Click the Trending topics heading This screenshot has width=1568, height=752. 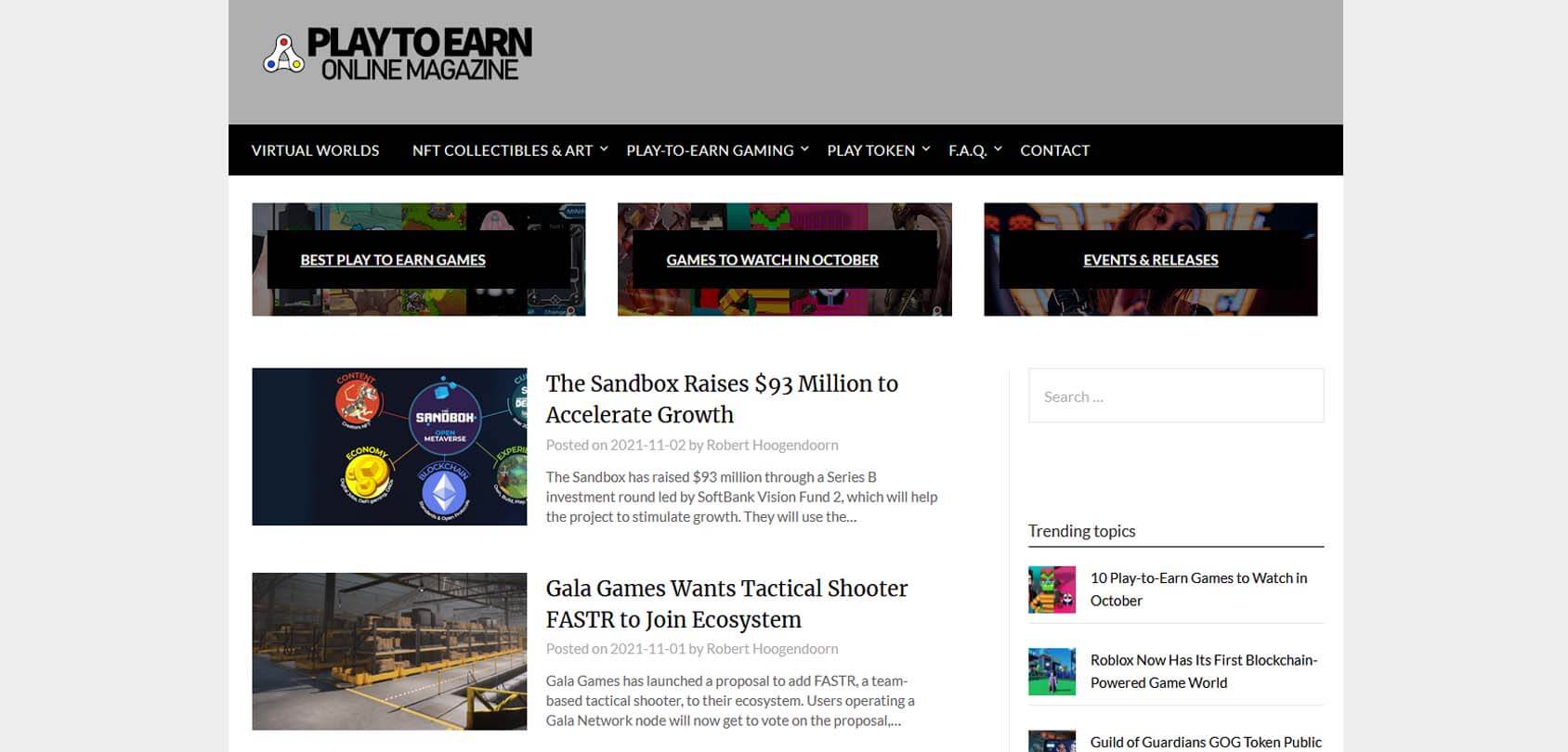[x=1081, y=531]
